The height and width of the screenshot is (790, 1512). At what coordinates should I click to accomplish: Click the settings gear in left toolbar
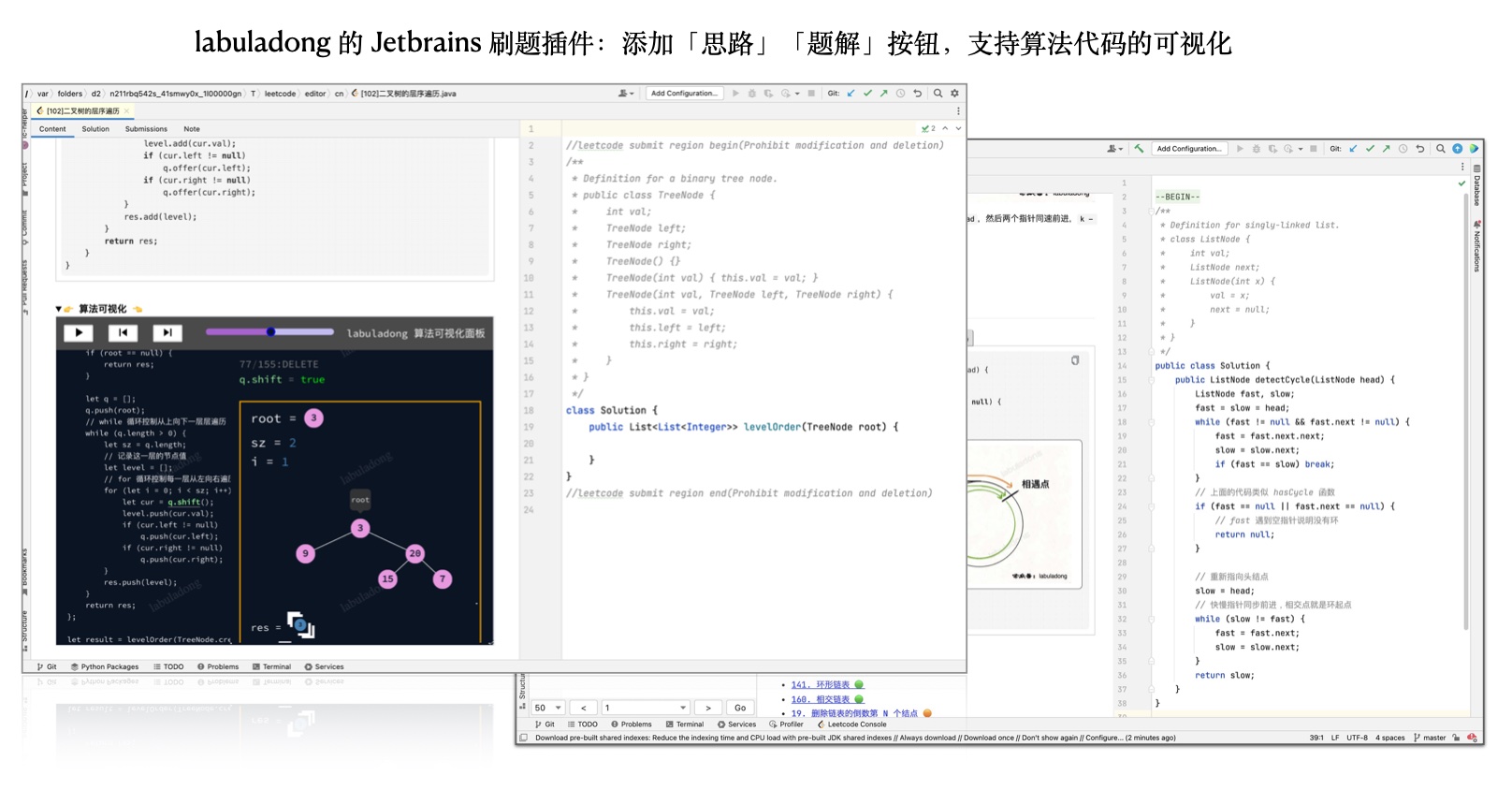[954, 94]
